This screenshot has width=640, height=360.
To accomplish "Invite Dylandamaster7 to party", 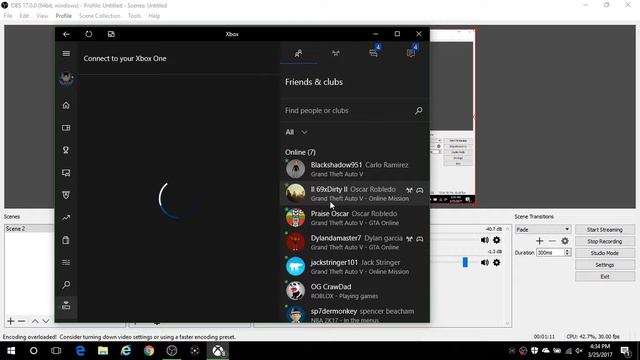I will click(x=409, y=239).
